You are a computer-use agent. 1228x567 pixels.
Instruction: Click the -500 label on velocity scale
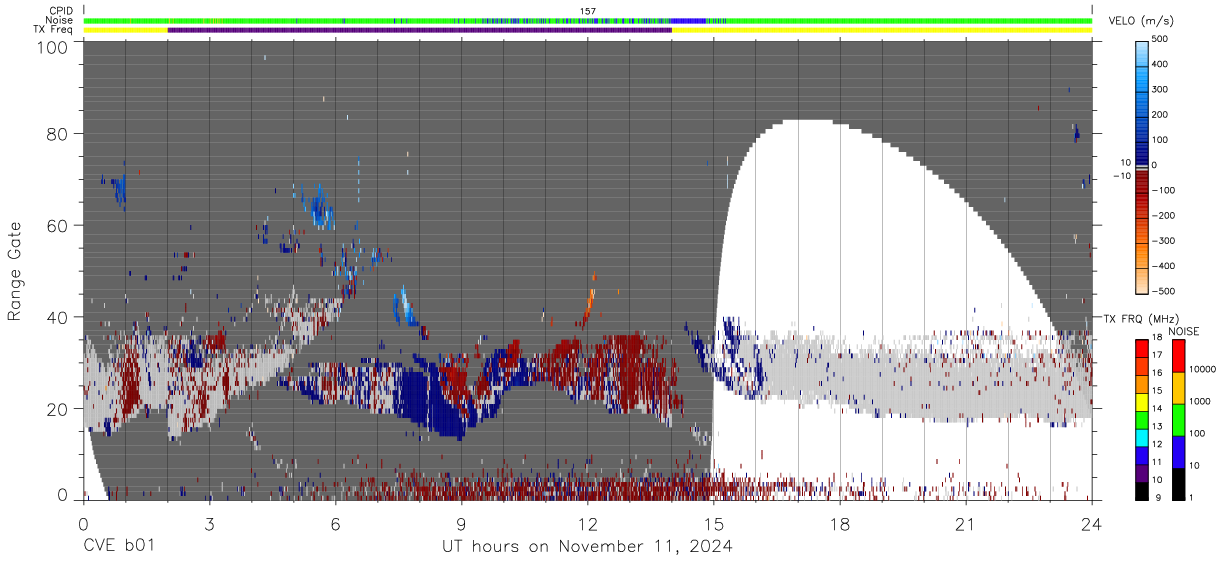(1163, 291)
